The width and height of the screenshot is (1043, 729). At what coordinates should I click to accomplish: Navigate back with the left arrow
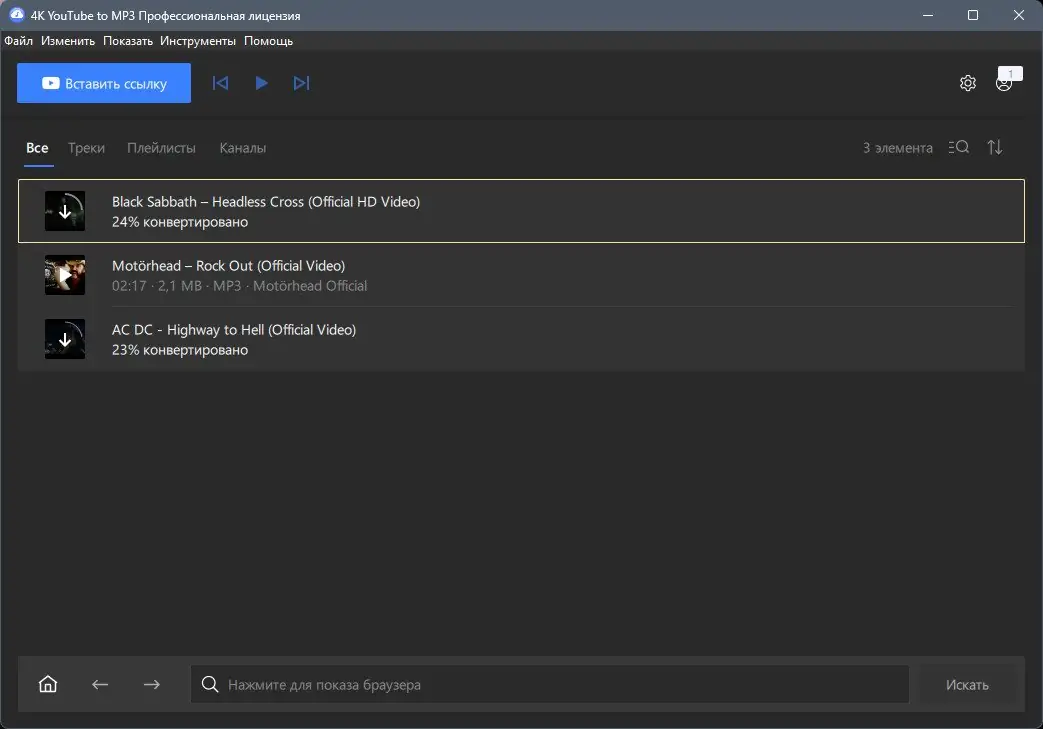[100, 684]
